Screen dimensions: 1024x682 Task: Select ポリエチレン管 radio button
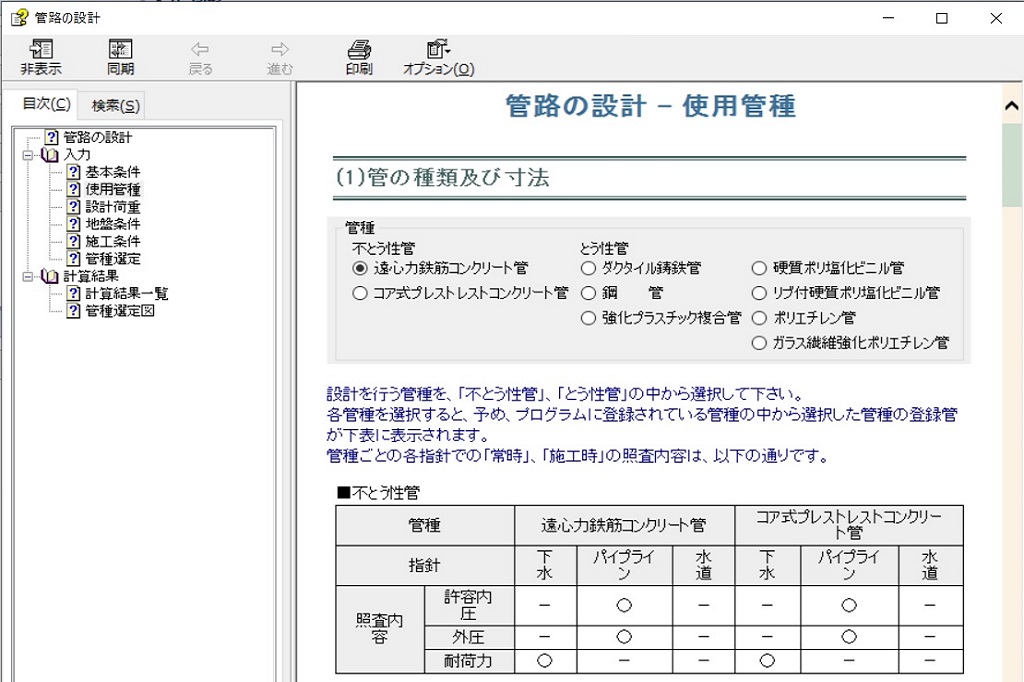[759, 317]
